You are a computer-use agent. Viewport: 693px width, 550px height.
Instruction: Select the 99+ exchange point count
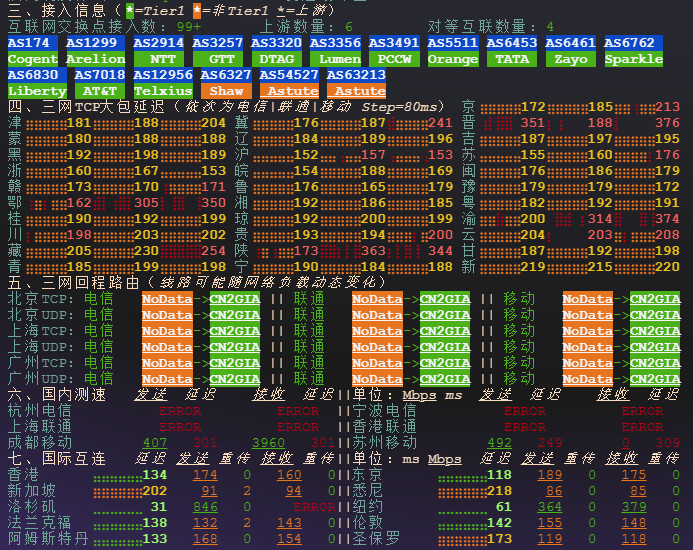tap(189, 27)
